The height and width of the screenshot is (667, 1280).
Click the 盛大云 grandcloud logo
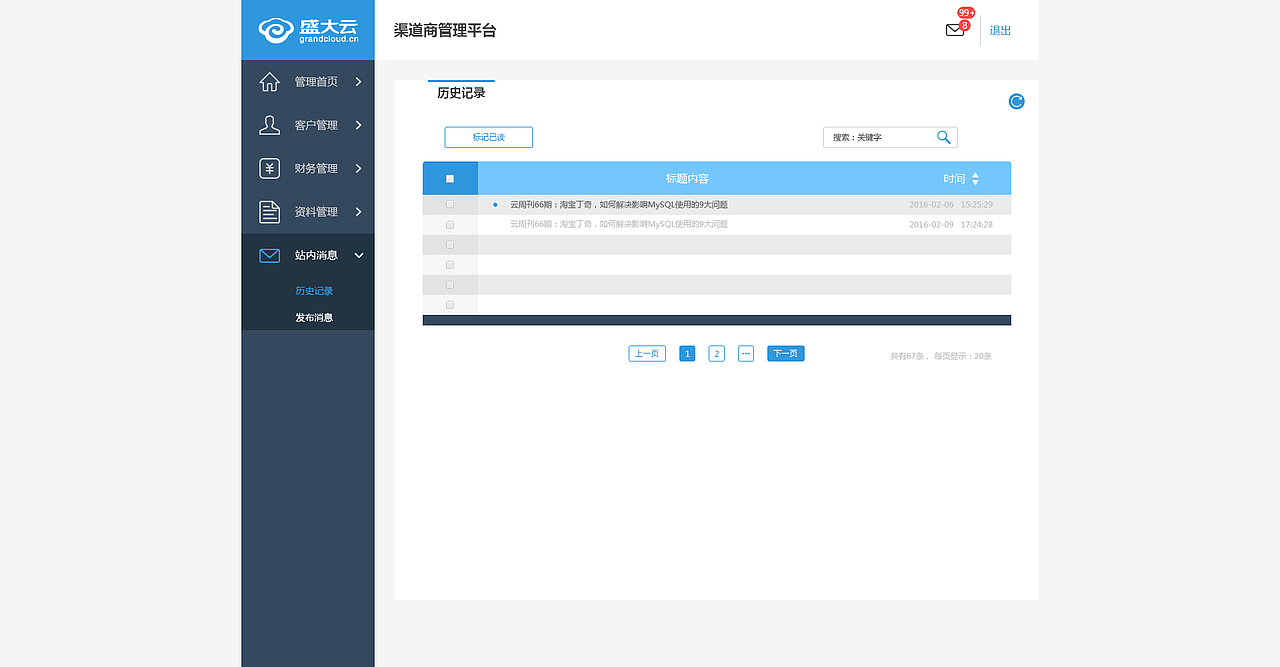(x=308, y=30)
